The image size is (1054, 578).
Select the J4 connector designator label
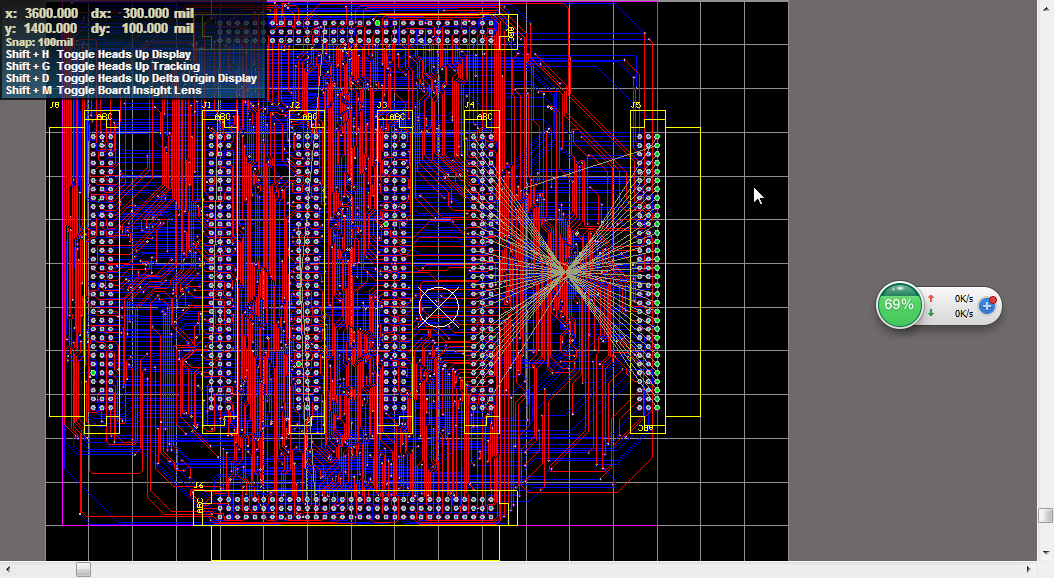coord(469,105)
